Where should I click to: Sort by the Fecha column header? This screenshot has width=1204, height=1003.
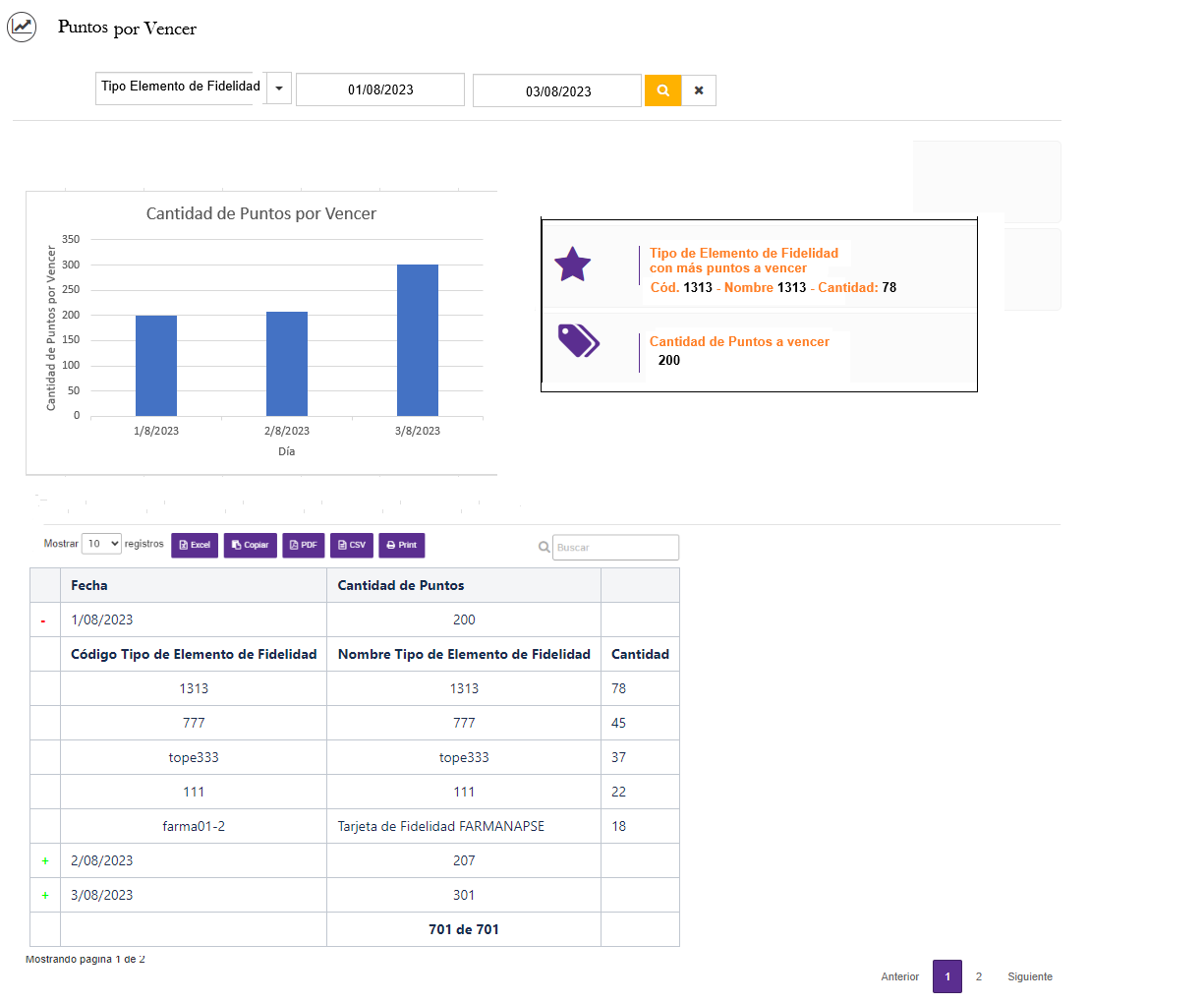194,585
